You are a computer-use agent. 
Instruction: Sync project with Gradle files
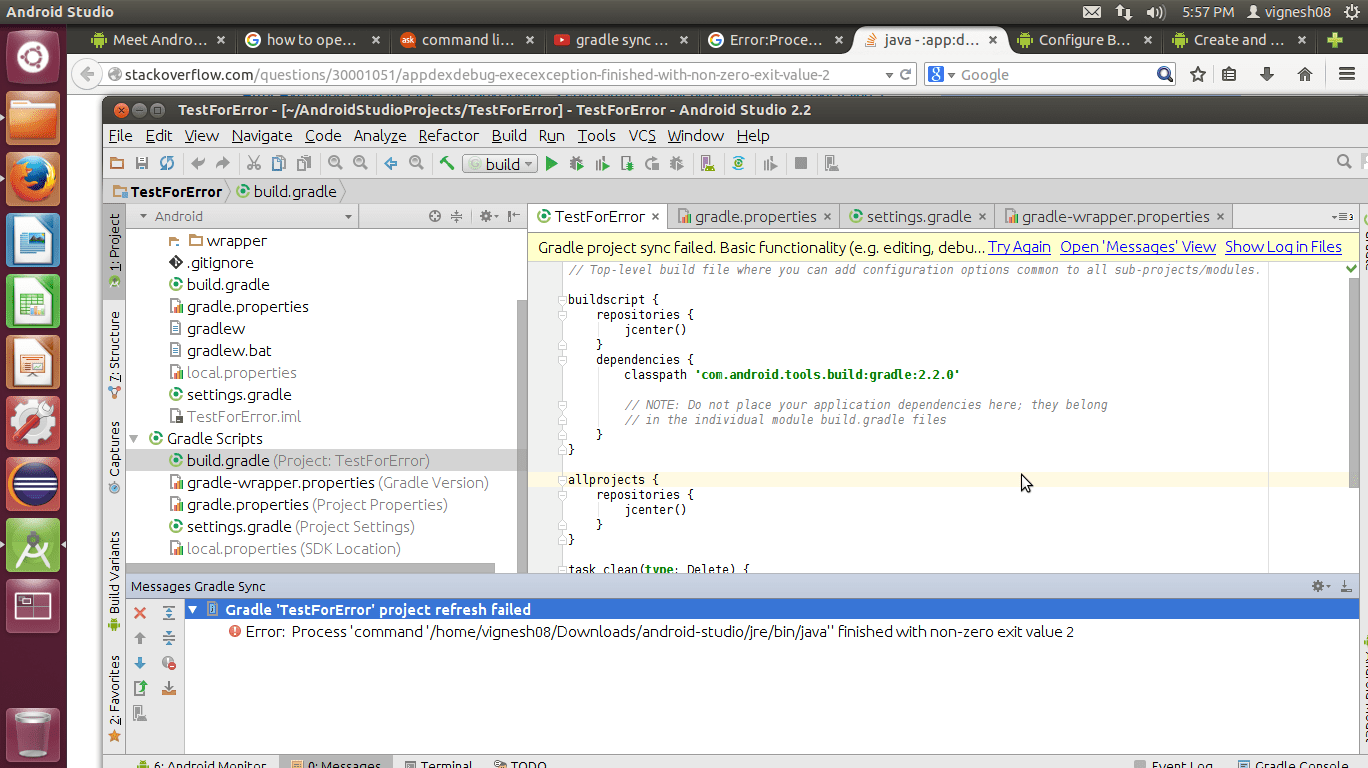pos(738,163)
